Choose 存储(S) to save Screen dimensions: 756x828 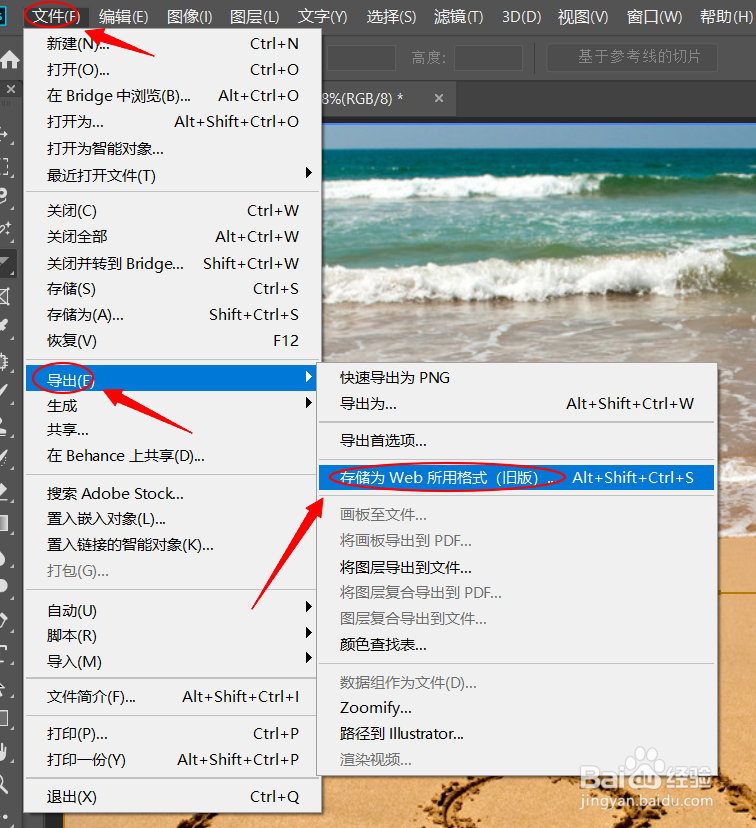pyautogui.click(x=173, y=289)
